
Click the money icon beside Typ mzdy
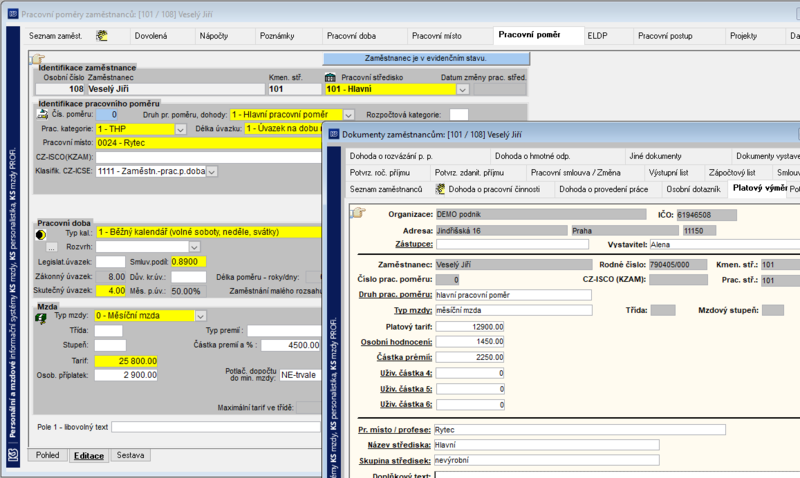41,318
